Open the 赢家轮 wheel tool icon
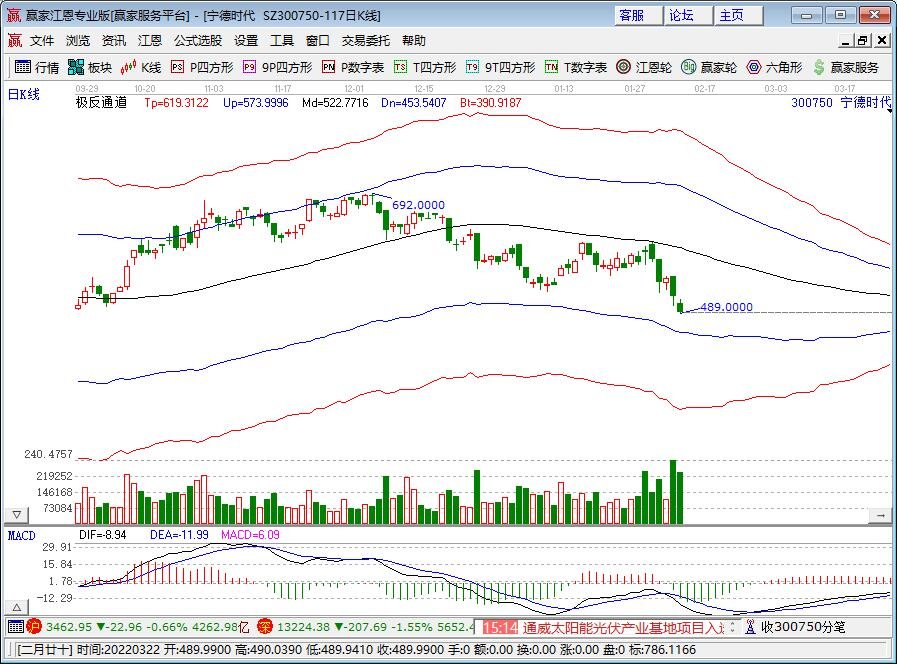This screenshot has width=897, height=664. pos(688,67)
